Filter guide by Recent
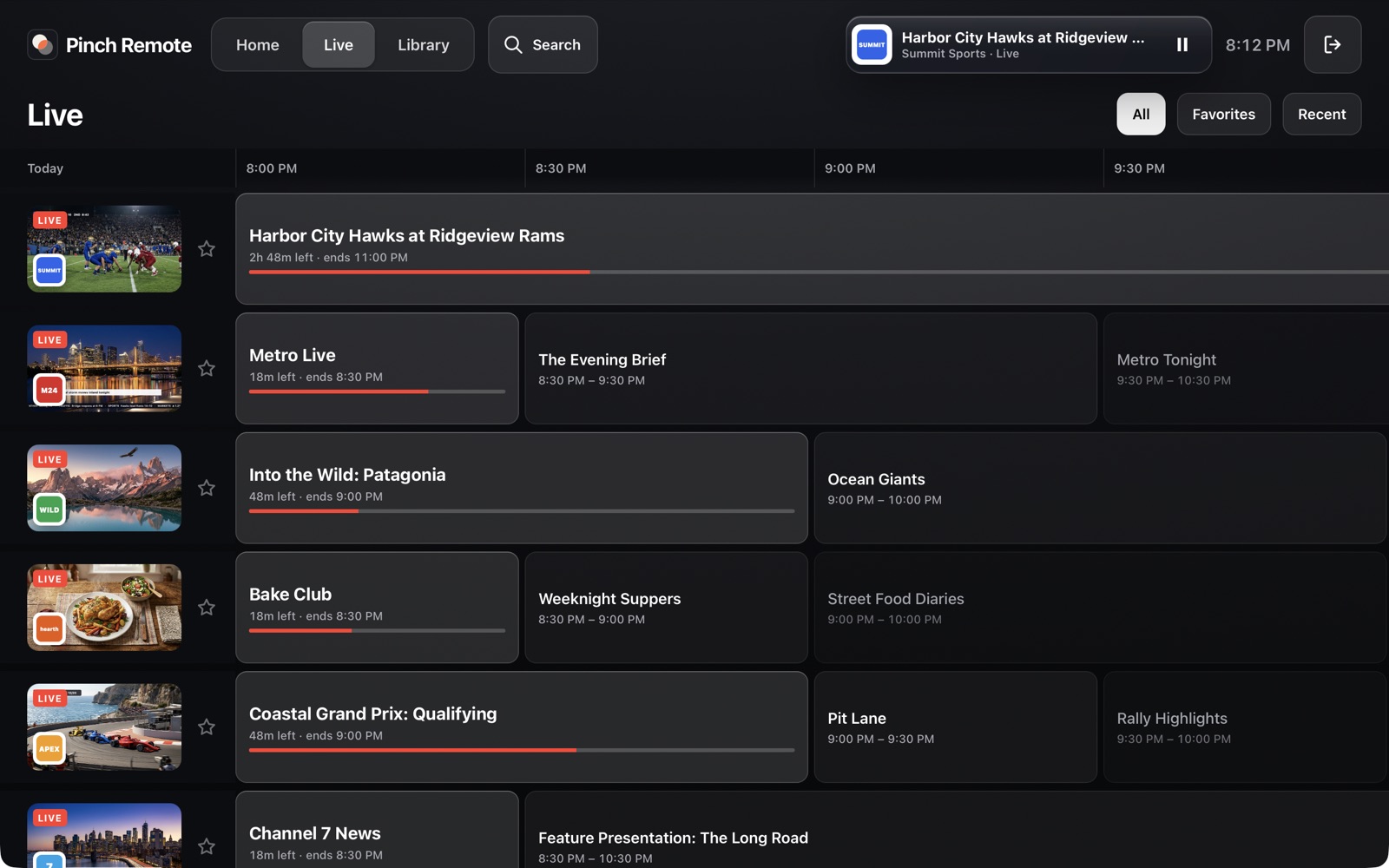The width and height of the screenshot is (1389, 868). pos(1321,114)
